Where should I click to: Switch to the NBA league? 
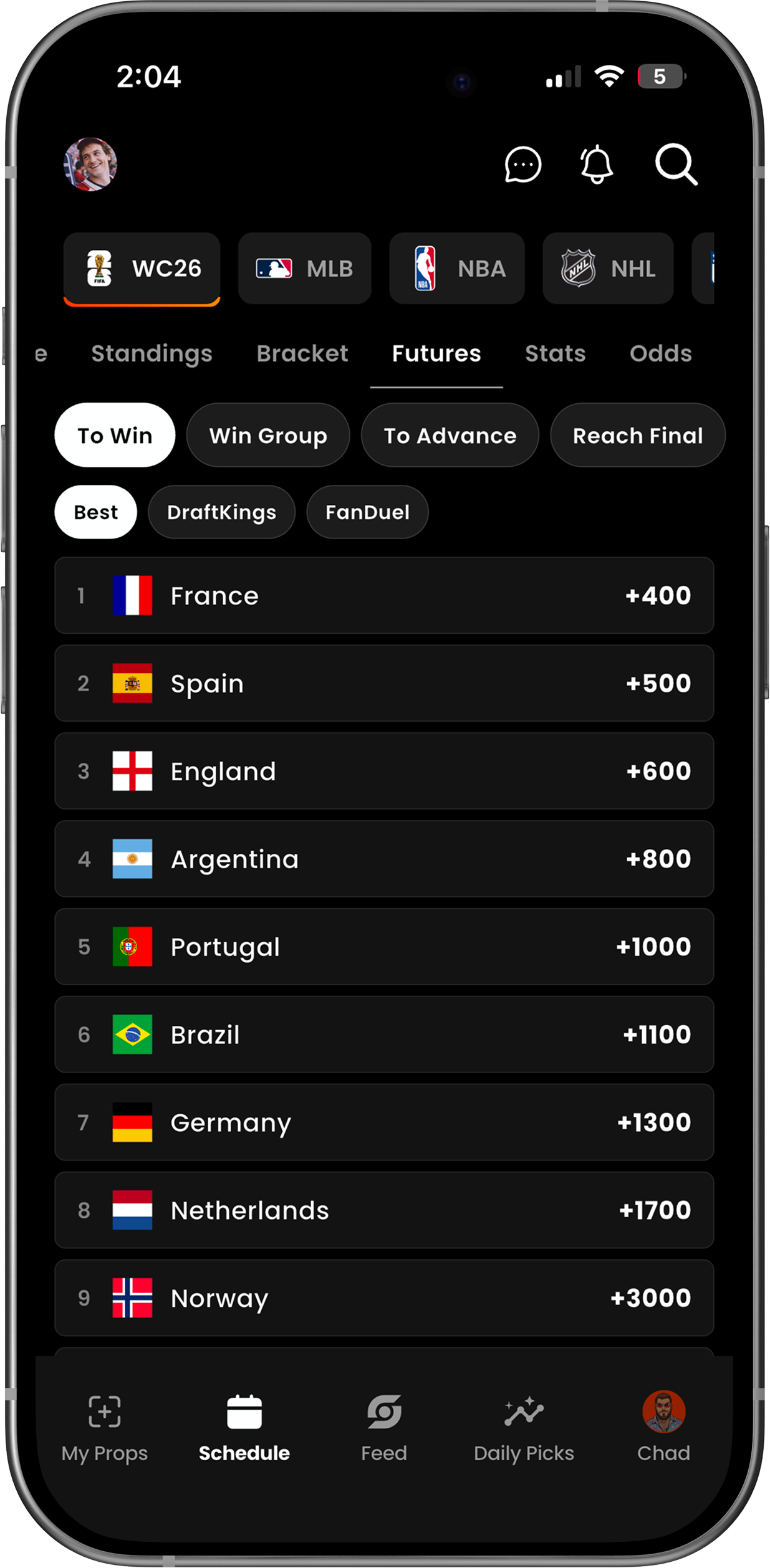(x=457, y=269)
